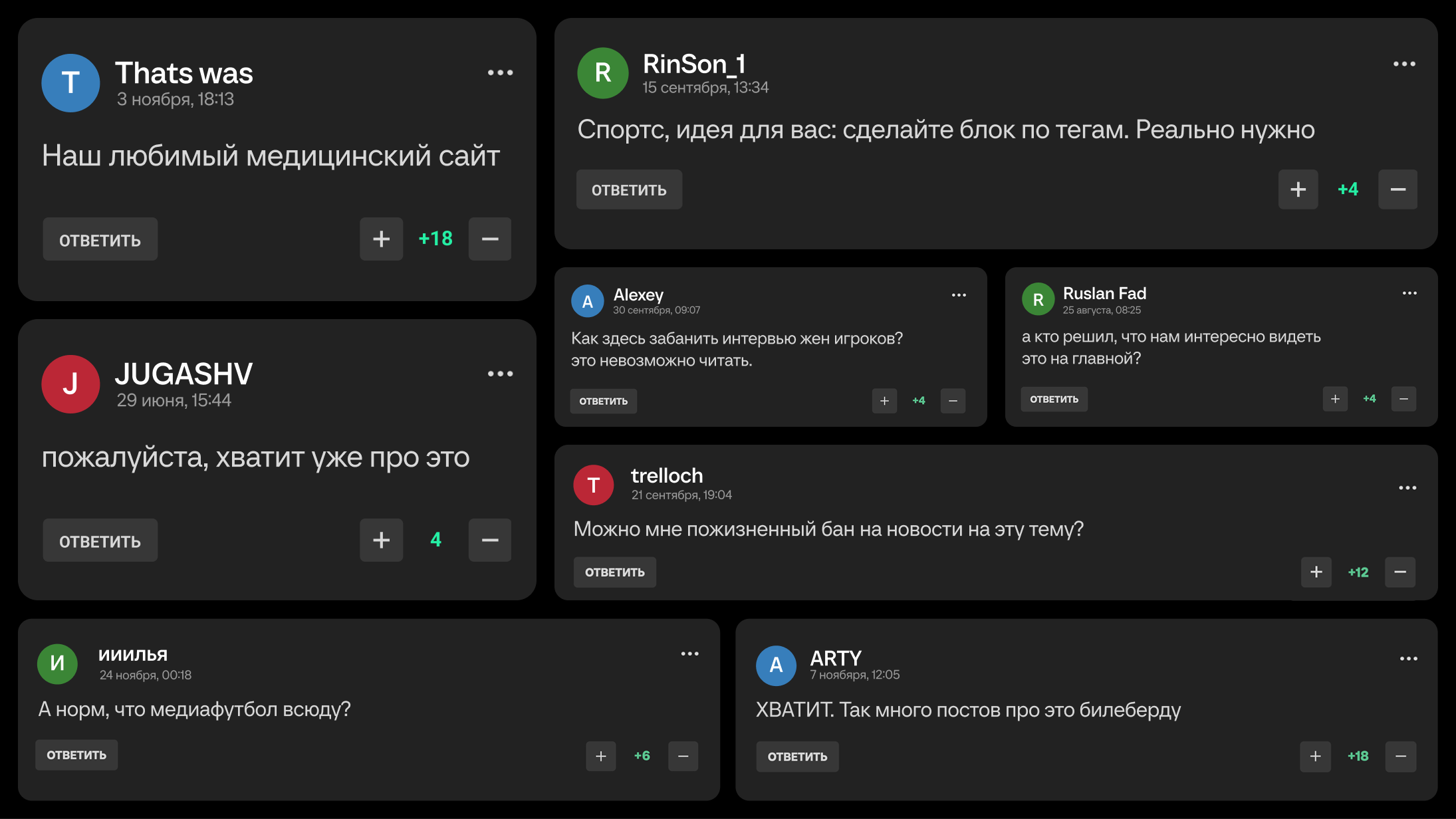Show options menu for trelloch's comment
Screen dimensions: 1456x819
[1407, 488]
